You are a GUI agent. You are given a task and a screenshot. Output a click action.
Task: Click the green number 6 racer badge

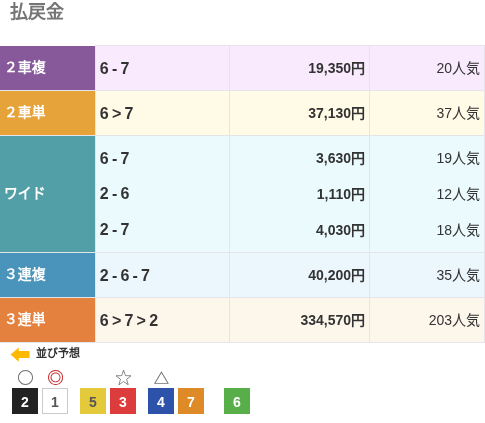click(x=237, y=401)
